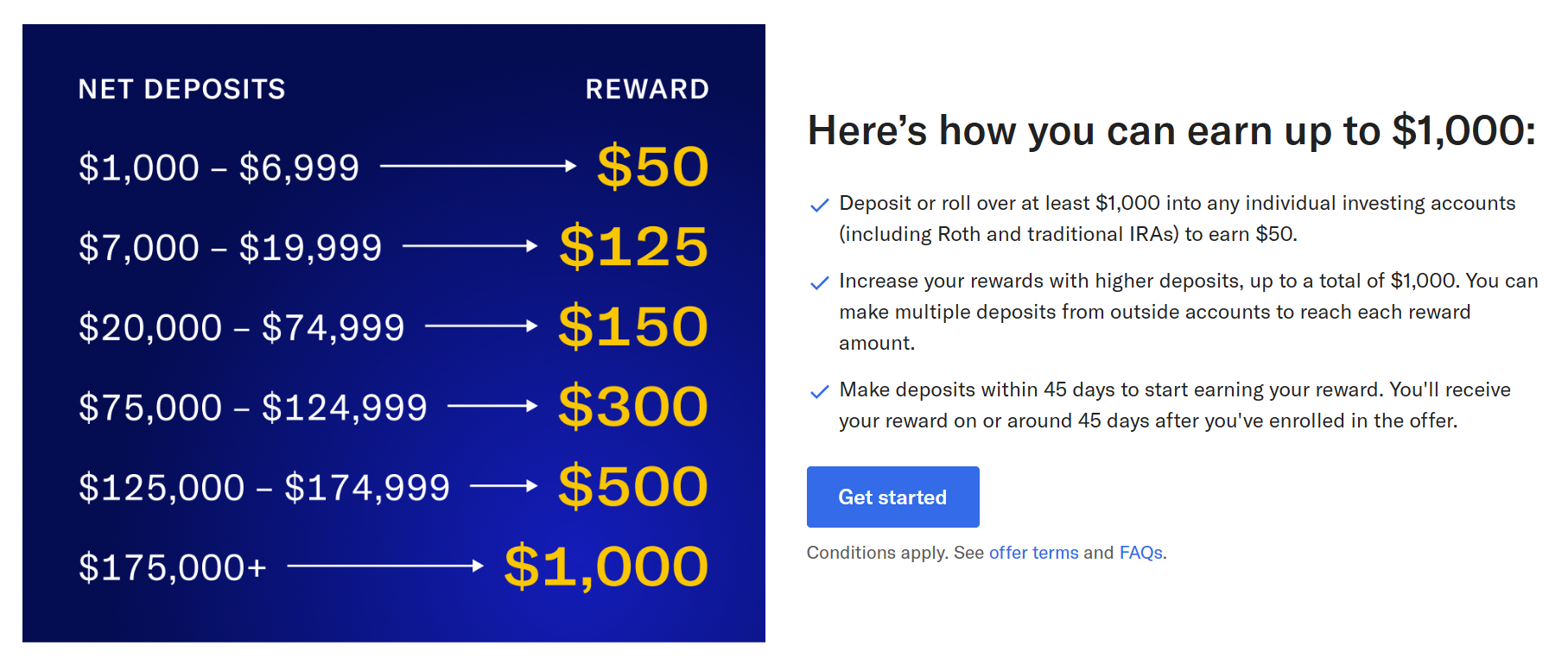The width and height of the screenshot is (1568, 671).
Task: Click the REWARD column header
Action: coord(647,89)
